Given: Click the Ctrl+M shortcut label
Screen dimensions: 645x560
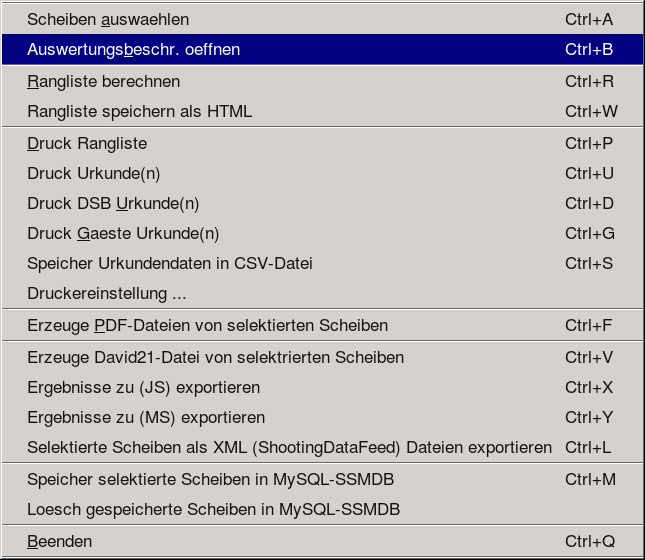Looking at the screenshot, I should [591, 479].
